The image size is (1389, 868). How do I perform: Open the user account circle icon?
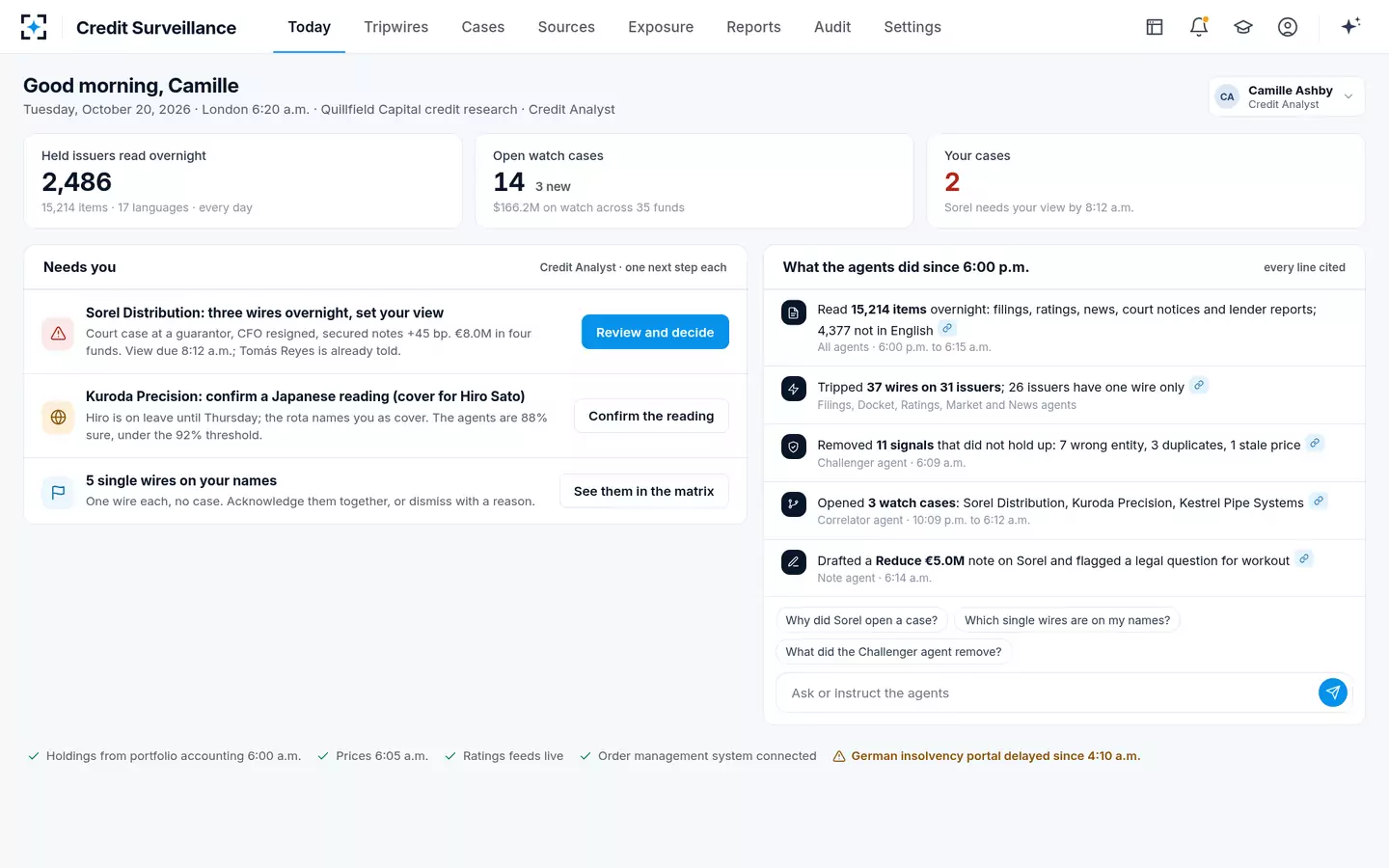[x=1288, y=27]
